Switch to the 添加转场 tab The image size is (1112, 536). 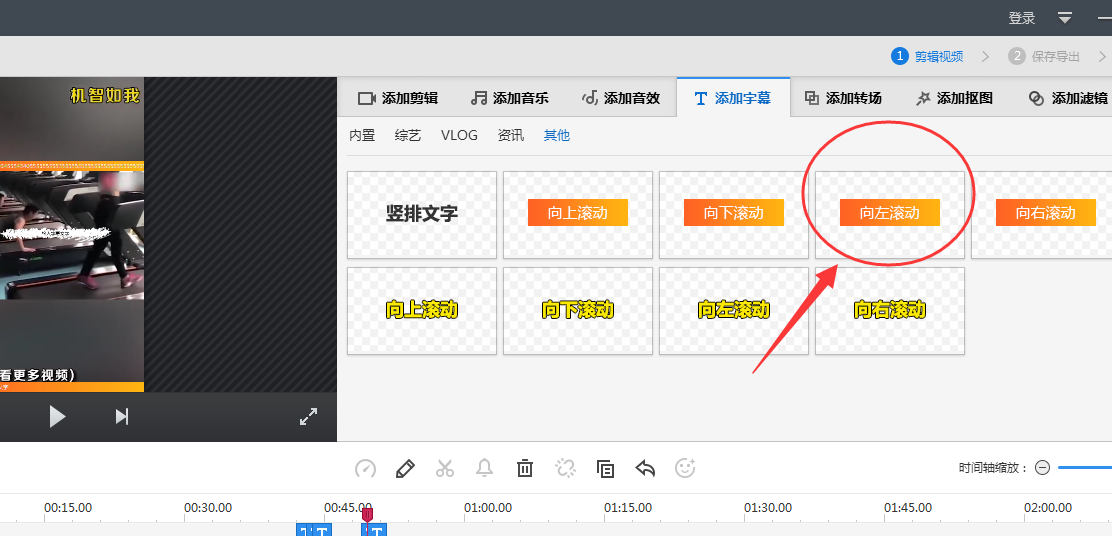(x=844, y=98)
